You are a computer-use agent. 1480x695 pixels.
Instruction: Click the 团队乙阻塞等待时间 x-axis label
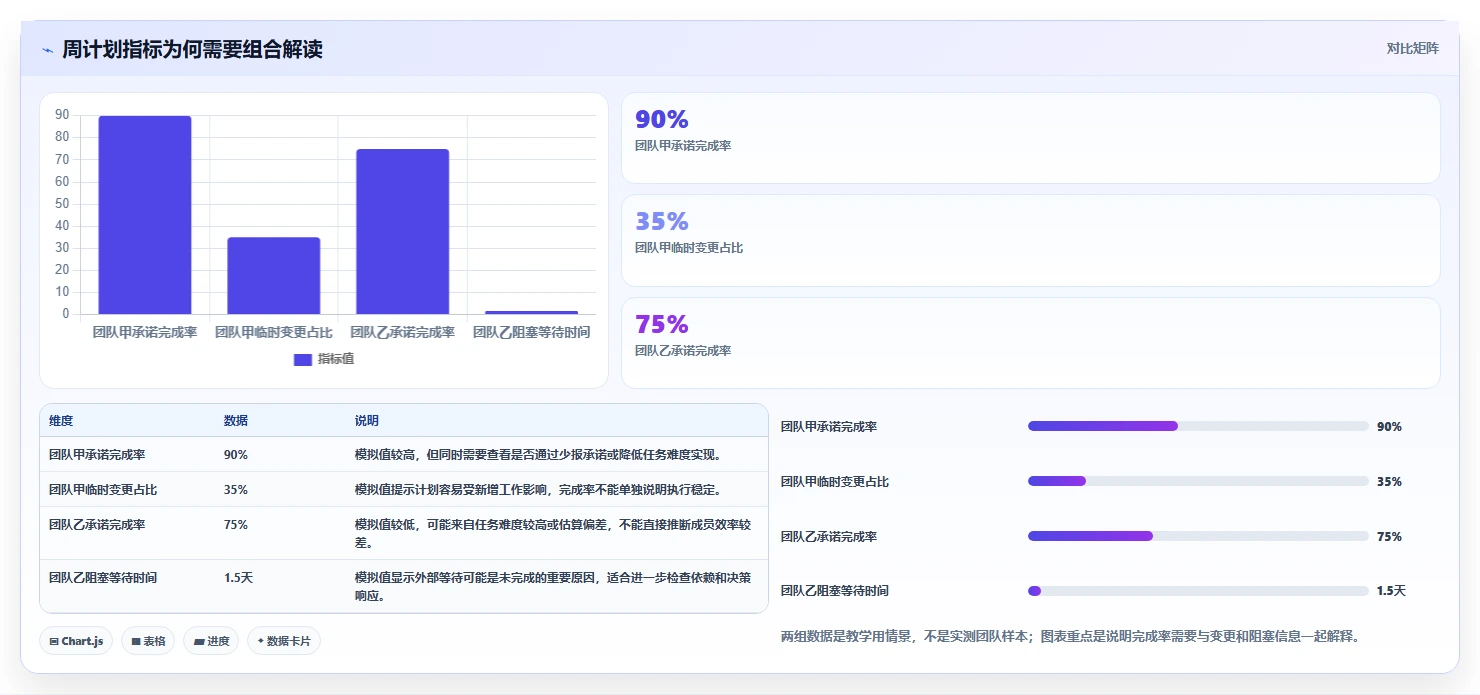click(531, 332)
